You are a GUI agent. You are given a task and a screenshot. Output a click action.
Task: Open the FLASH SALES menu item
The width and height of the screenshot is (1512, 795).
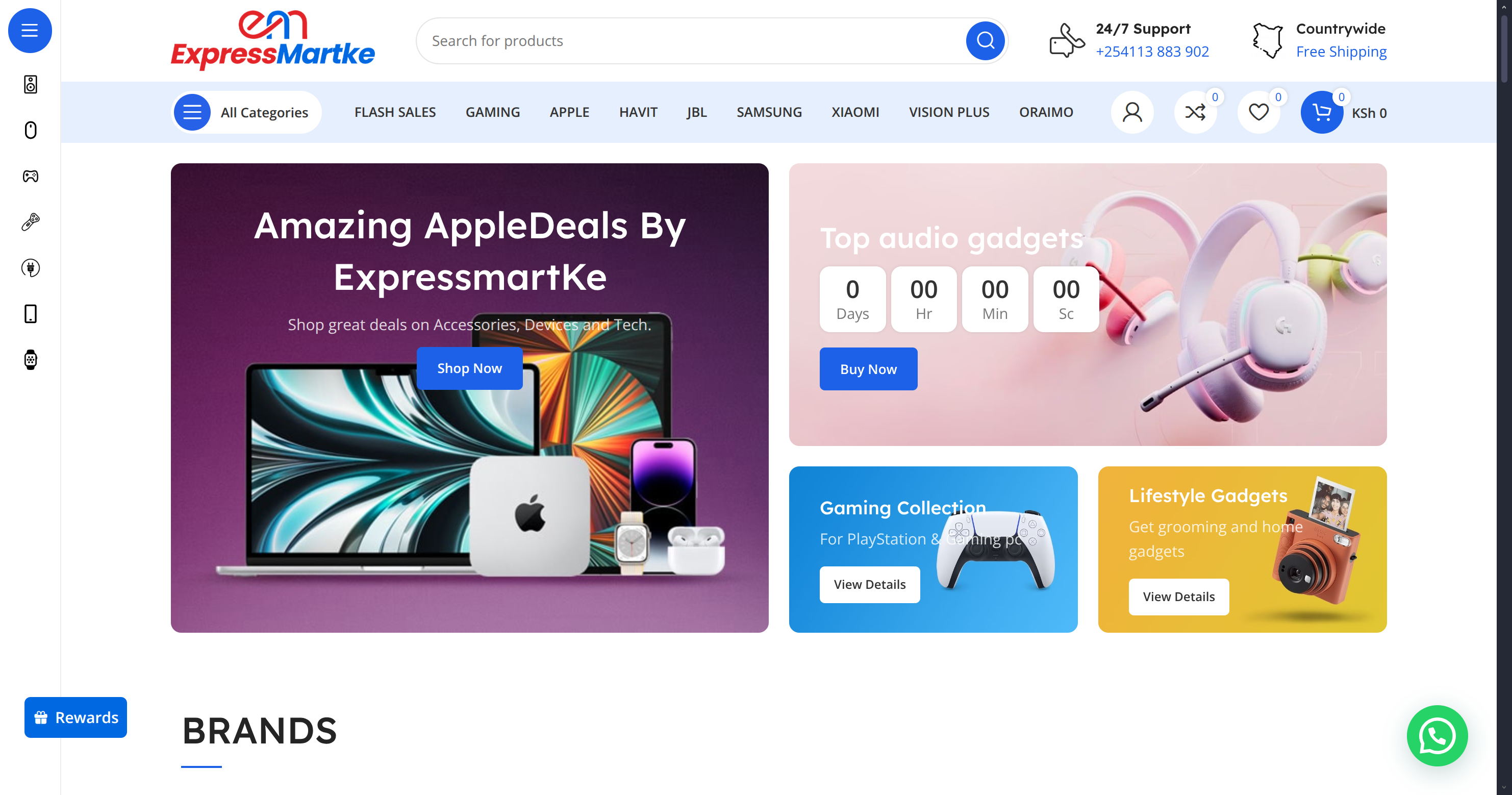point(395,112)
